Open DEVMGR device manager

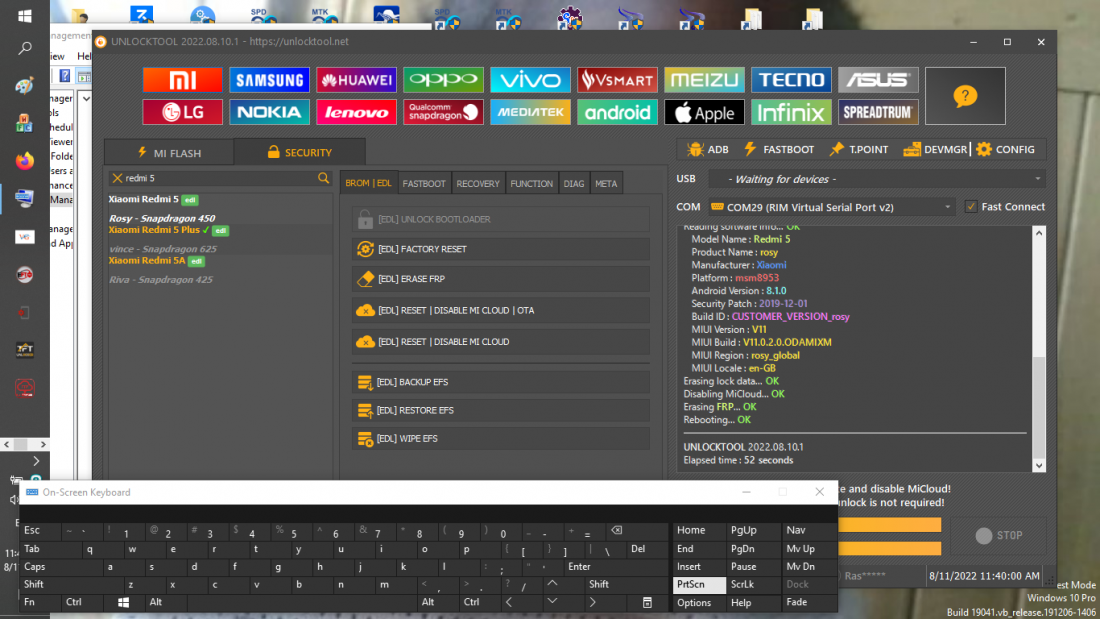936,149
